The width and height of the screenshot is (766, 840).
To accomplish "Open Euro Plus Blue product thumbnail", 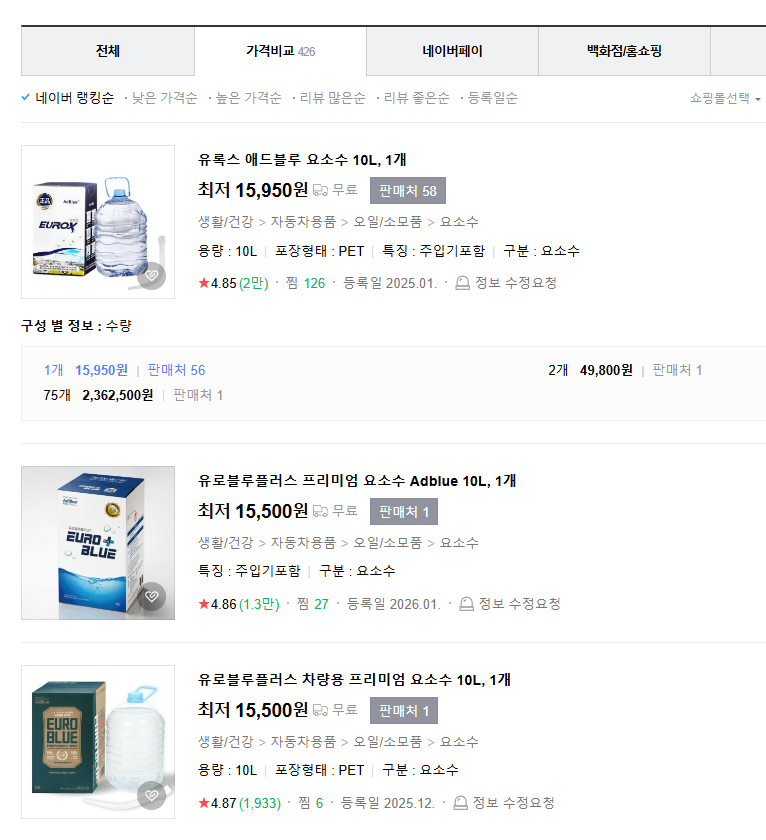I will pyautogui.click(x=98, y=543).
